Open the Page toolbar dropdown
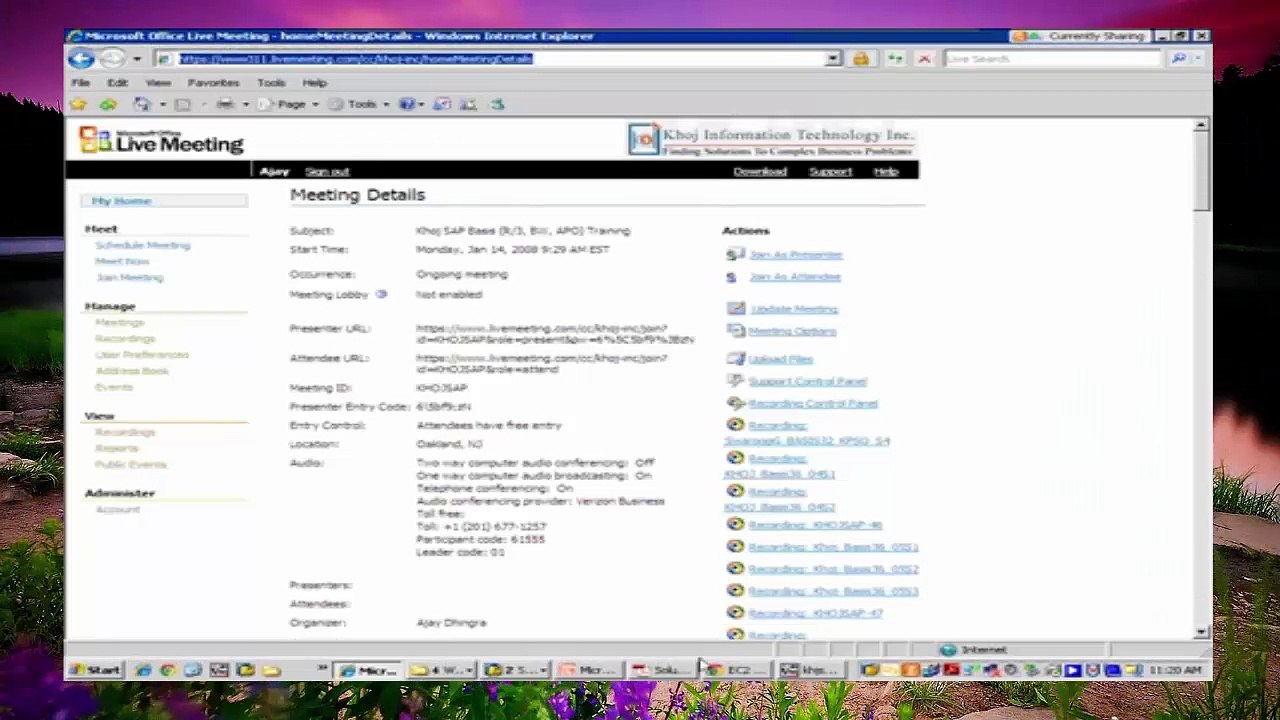The image size is (1280, 720). point(292,104)
